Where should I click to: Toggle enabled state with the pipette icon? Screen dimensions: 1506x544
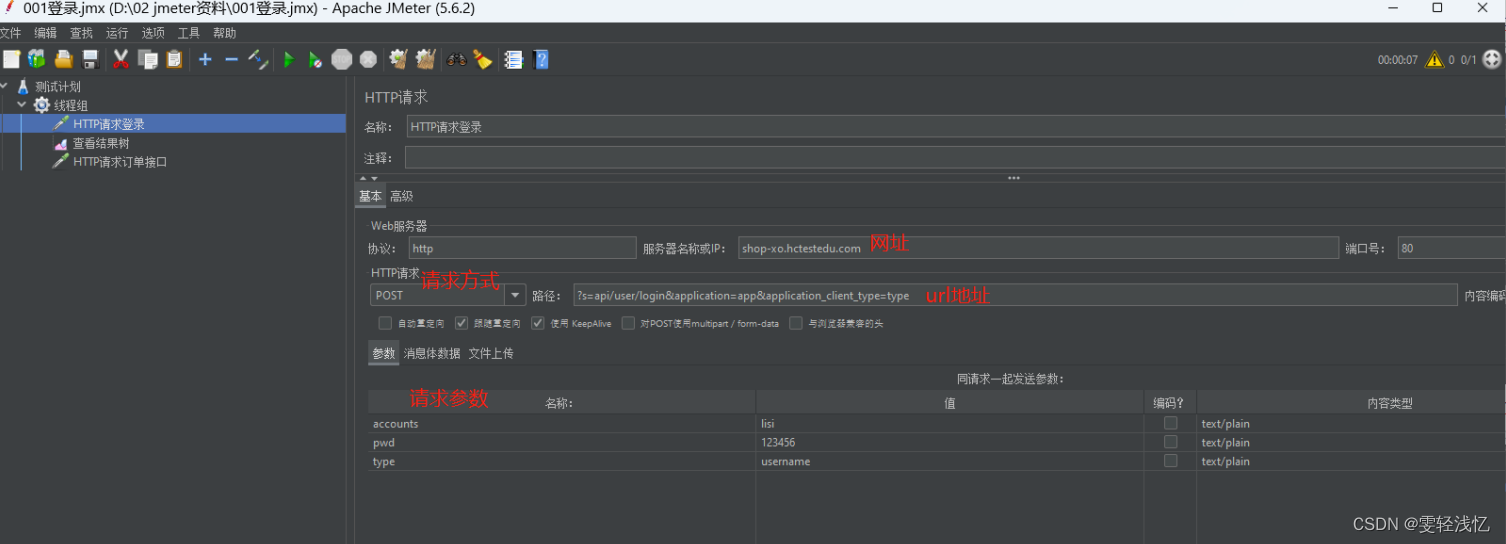(258, 59)
